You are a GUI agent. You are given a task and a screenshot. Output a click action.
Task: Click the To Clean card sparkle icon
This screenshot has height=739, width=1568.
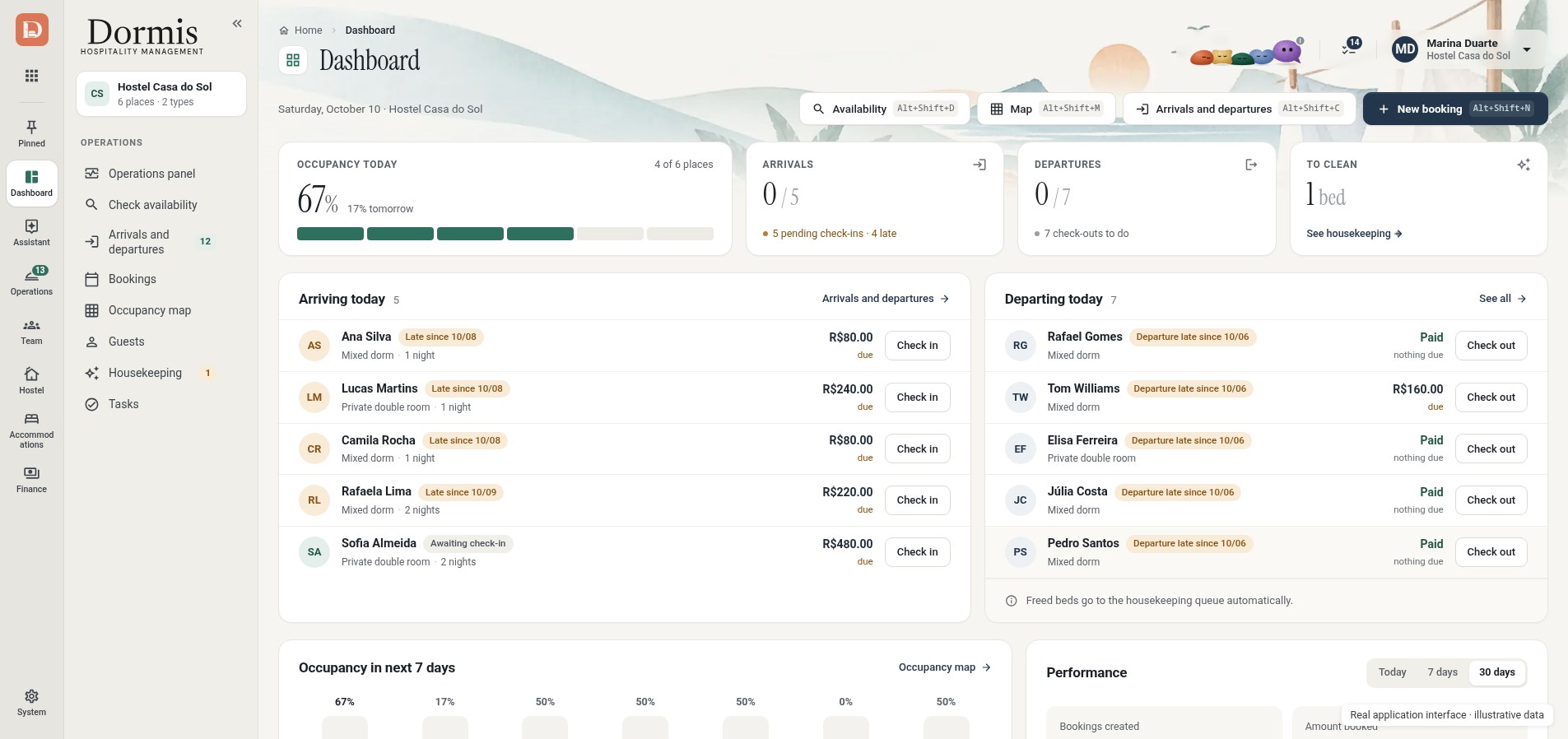point(1524,165)
